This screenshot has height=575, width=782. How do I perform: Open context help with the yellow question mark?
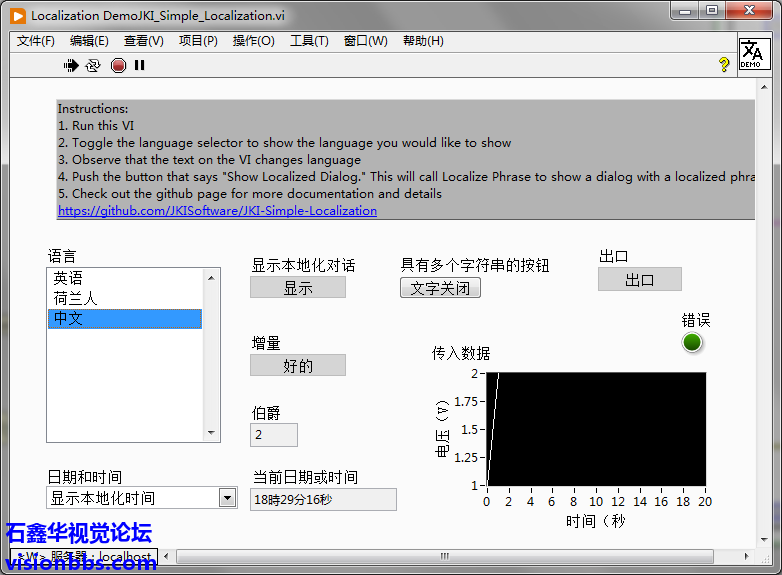[x=724, y=65]
